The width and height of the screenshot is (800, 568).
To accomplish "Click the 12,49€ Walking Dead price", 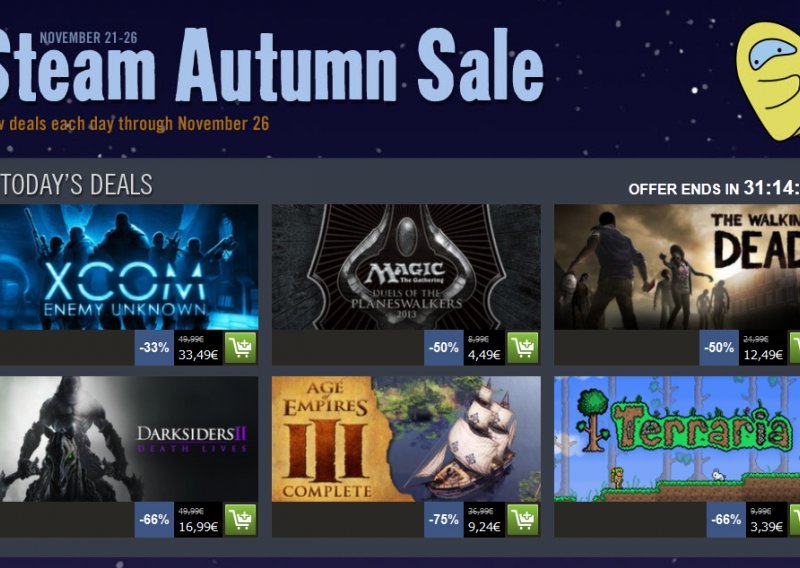I will pyautogui.click(x=763, y=354).
